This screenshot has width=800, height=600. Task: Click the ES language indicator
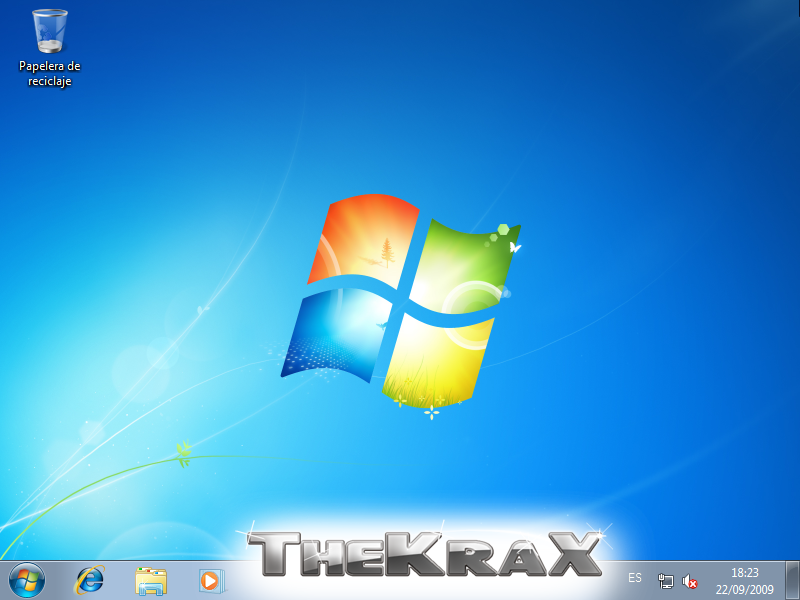point(635,578)
